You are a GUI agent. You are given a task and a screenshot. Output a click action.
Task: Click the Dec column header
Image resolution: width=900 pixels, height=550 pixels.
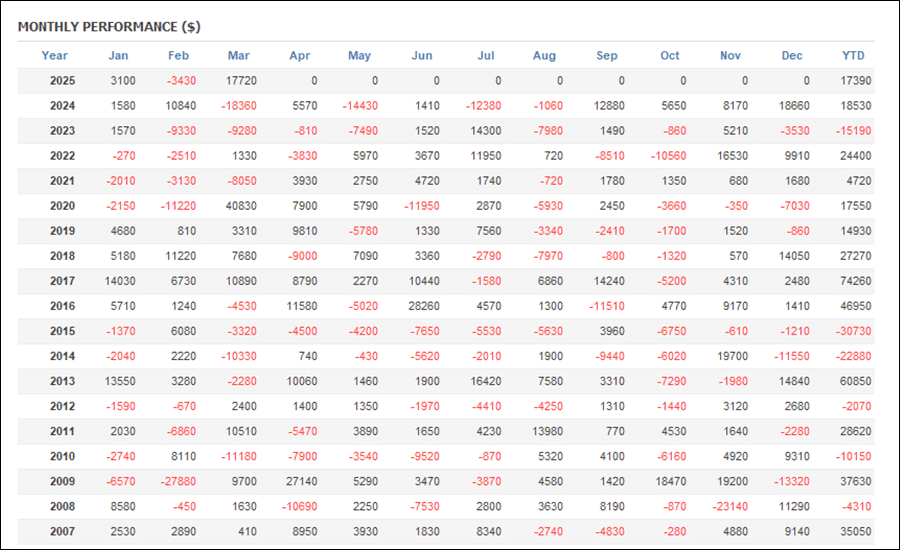pyautogui.click(x=792, y=56)
